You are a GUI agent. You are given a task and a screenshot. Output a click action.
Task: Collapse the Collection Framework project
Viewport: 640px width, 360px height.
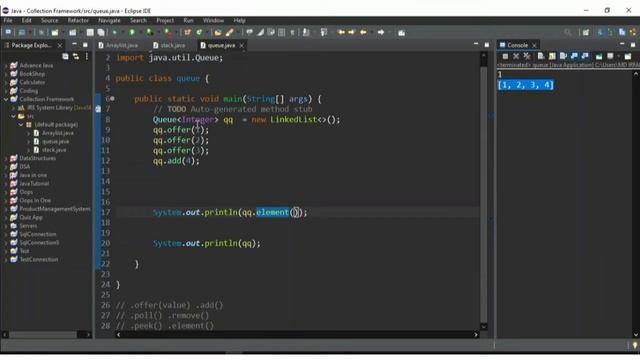[x=6, y=99]
